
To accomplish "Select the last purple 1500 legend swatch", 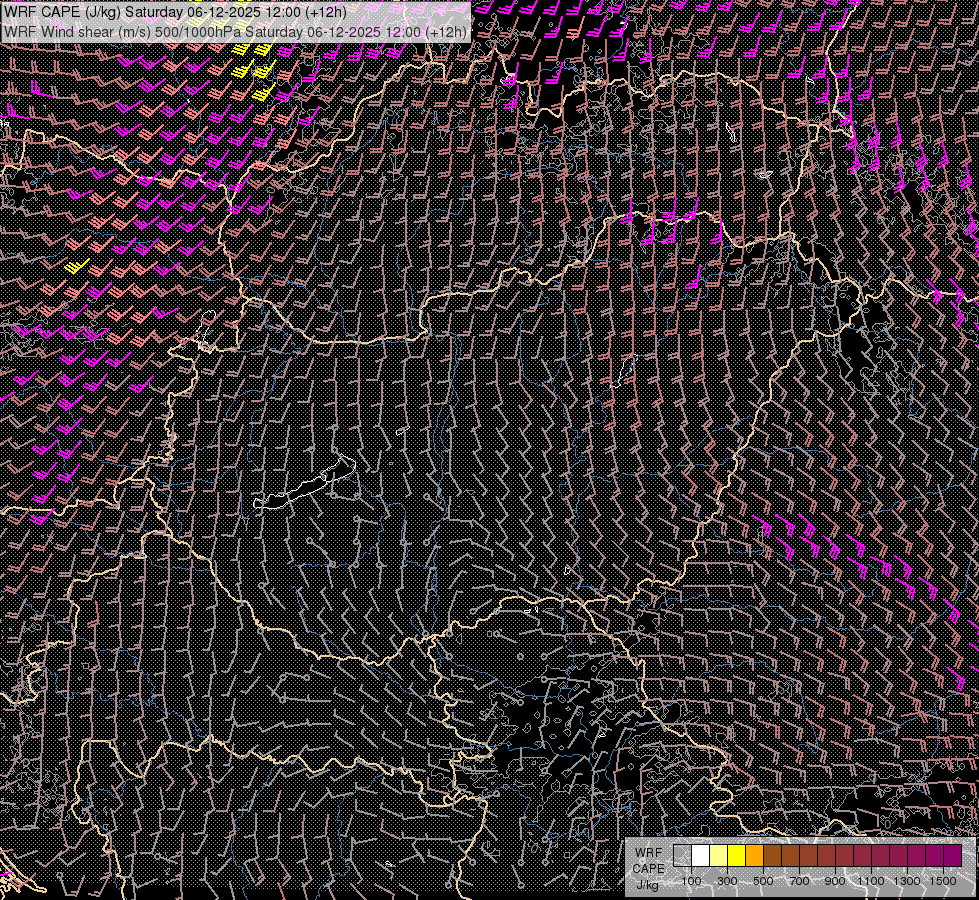I will 953,856.
